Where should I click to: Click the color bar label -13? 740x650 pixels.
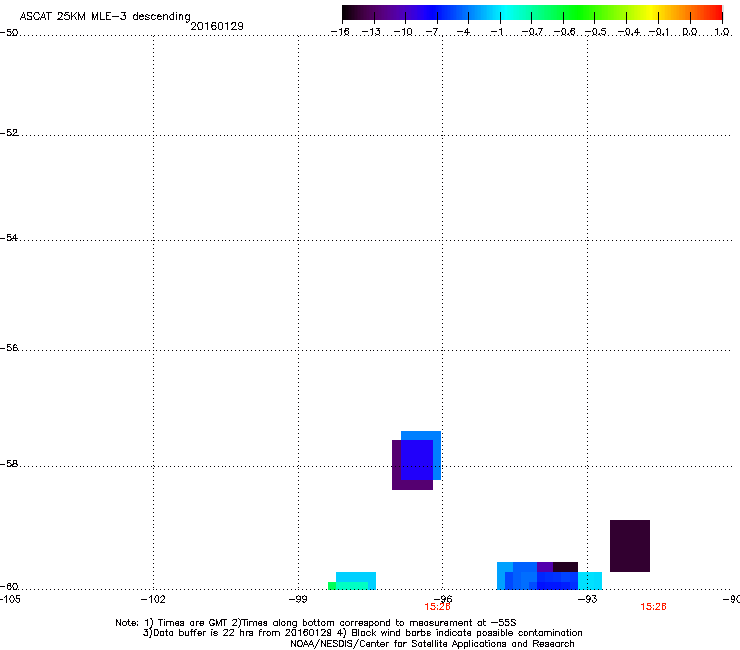coord(371,32)
